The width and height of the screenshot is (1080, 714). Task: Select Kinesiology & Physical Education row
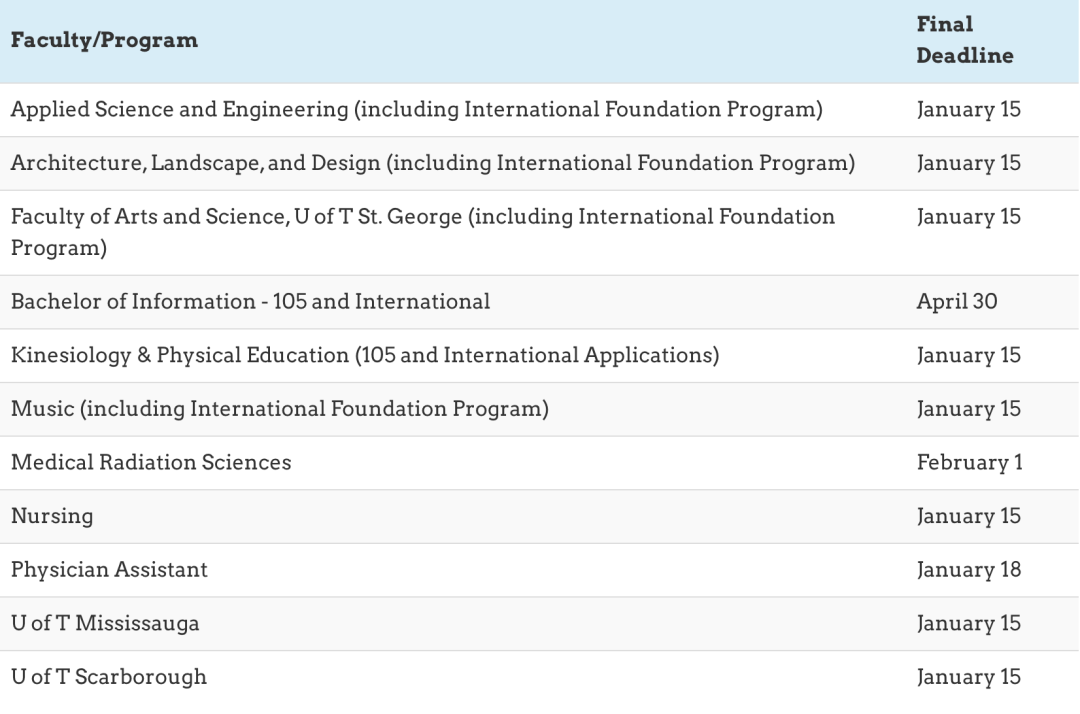[364, 356]
